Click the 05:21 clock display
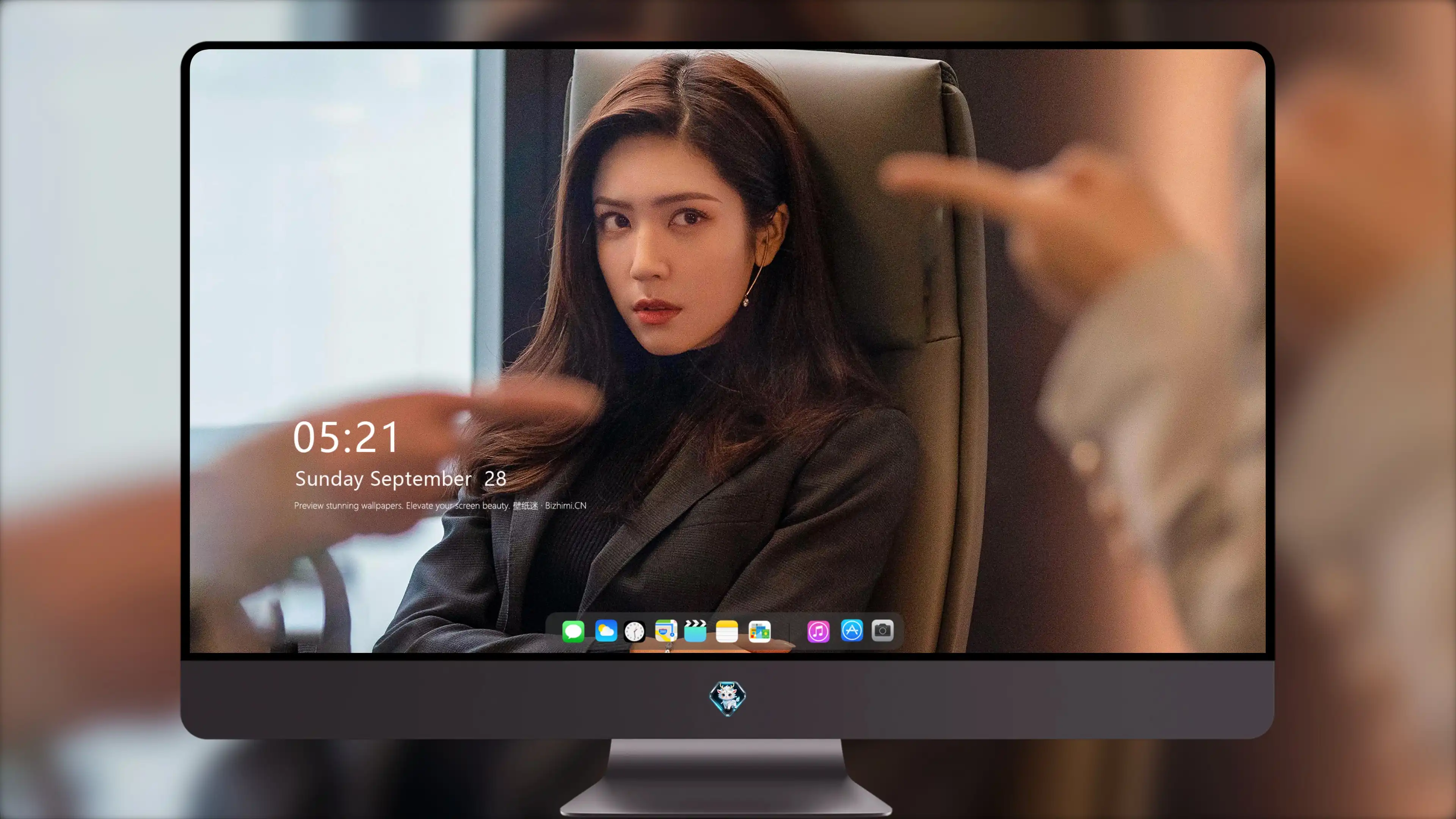1456x819 pixels. point(346,438)
